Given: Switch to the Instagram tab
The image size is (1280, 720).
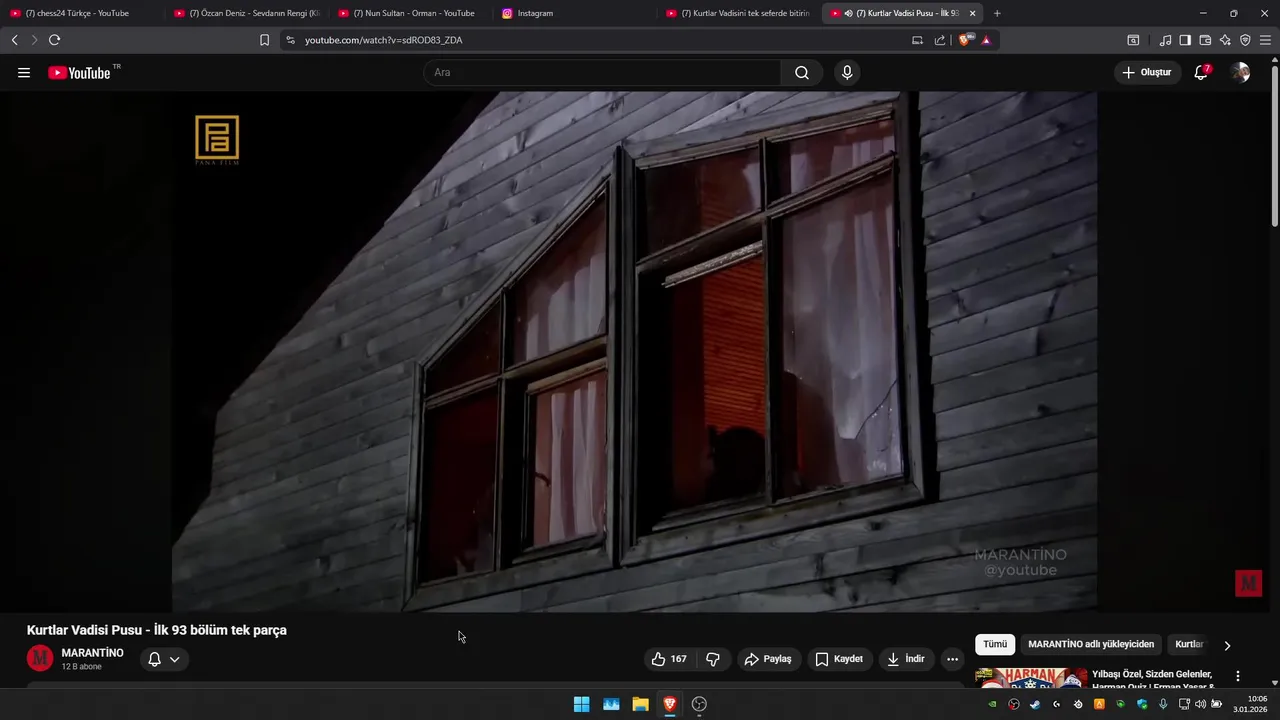Looking at the screenshot, I should tap(574, 13).
